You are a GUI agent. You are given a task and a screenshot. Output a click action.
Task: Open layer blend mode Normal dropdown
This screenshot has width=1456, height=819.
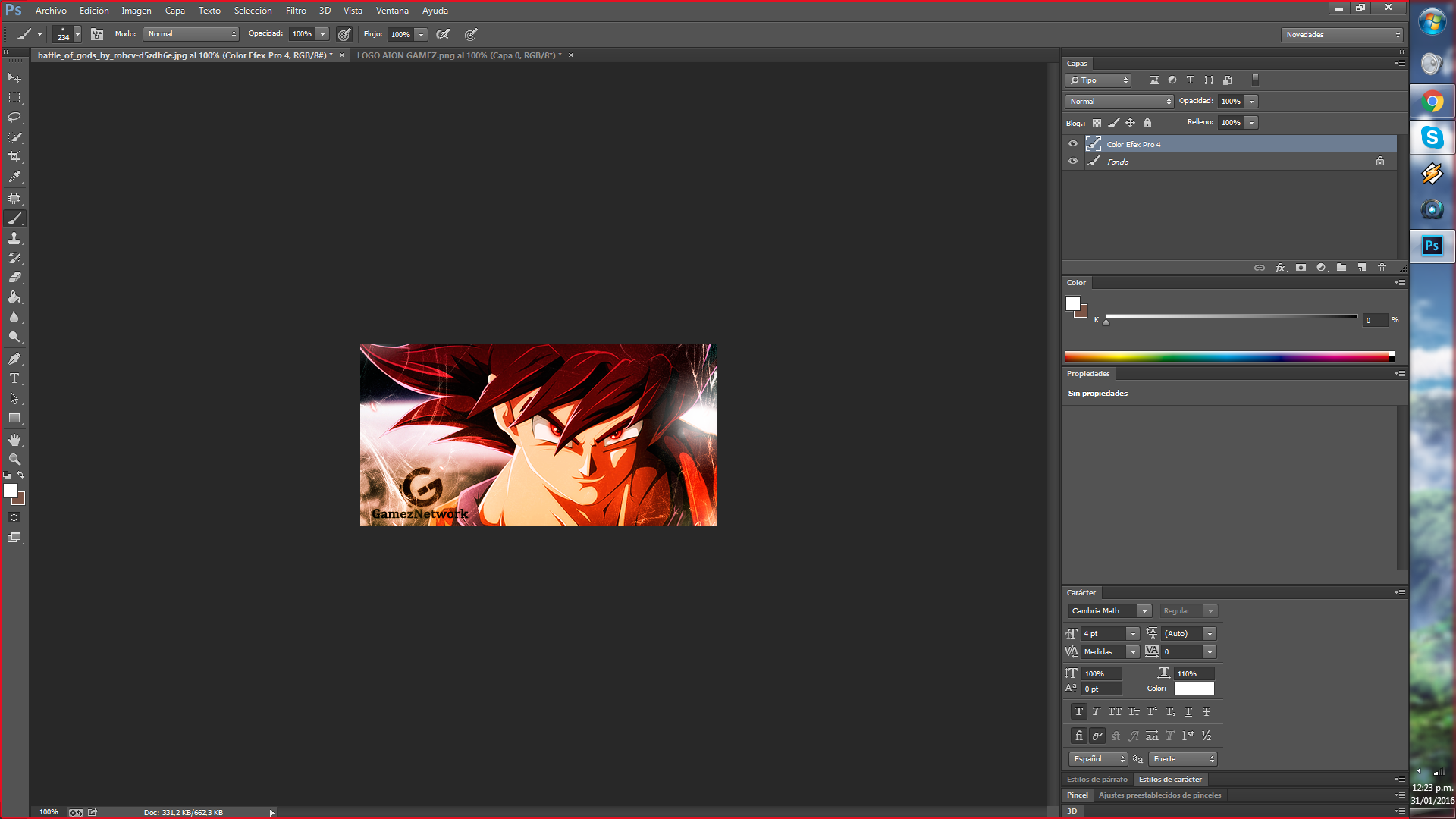(1119, 102)
